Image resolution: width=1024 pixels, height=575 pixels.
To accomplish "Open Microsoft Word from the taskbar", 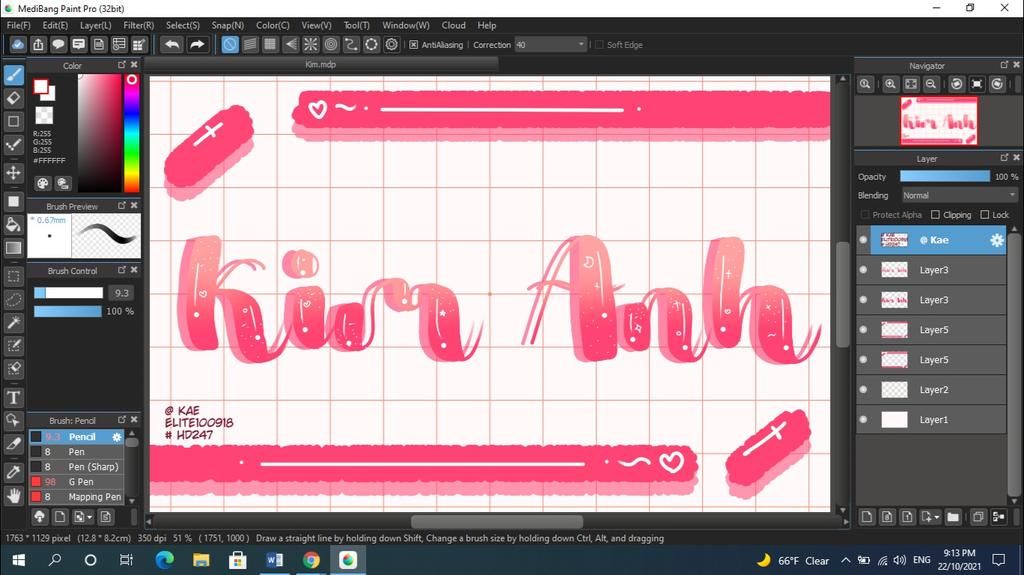I will pyautogui.click(x=275, y=560).
